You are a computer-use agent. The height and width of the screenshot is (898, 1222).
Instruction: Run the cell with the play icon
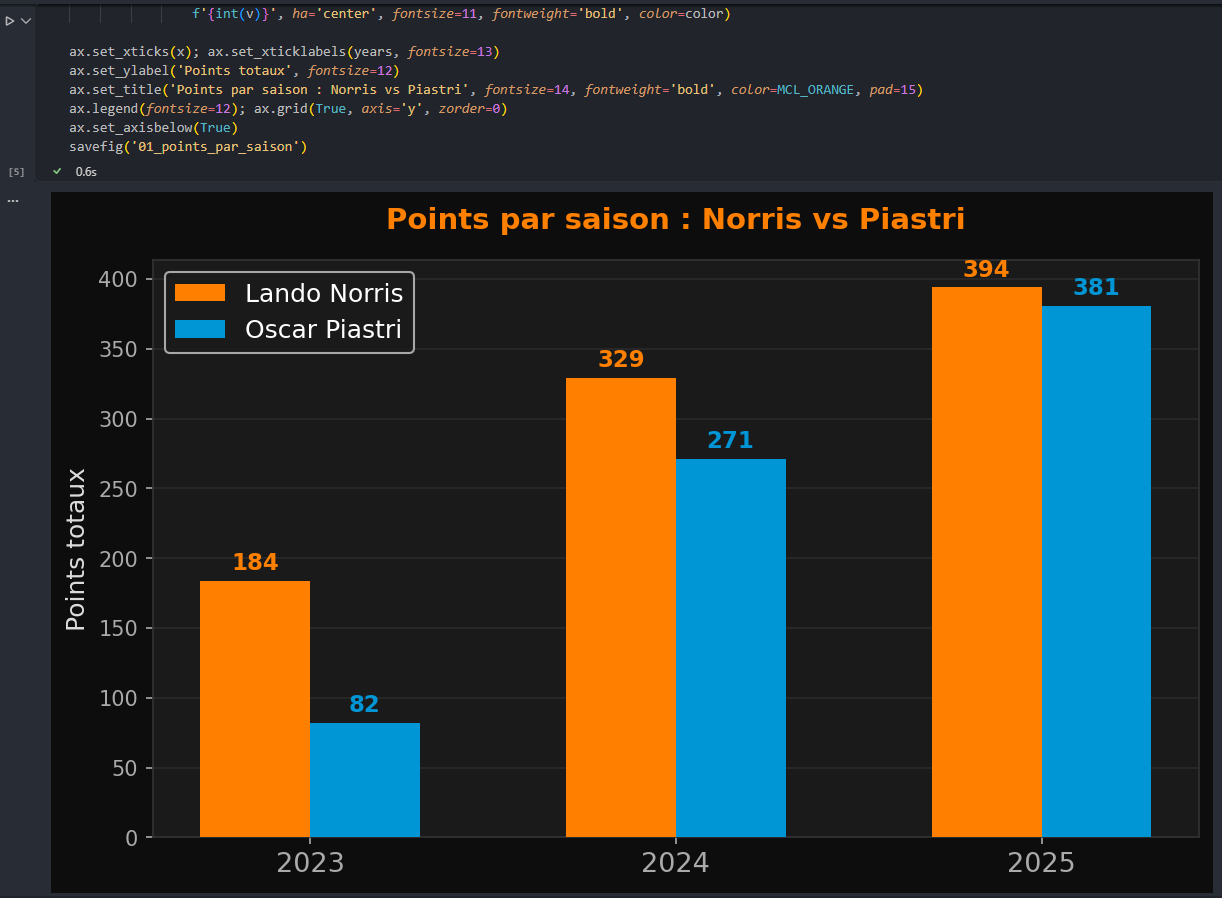pyautogui.click(x=10, y=20)
